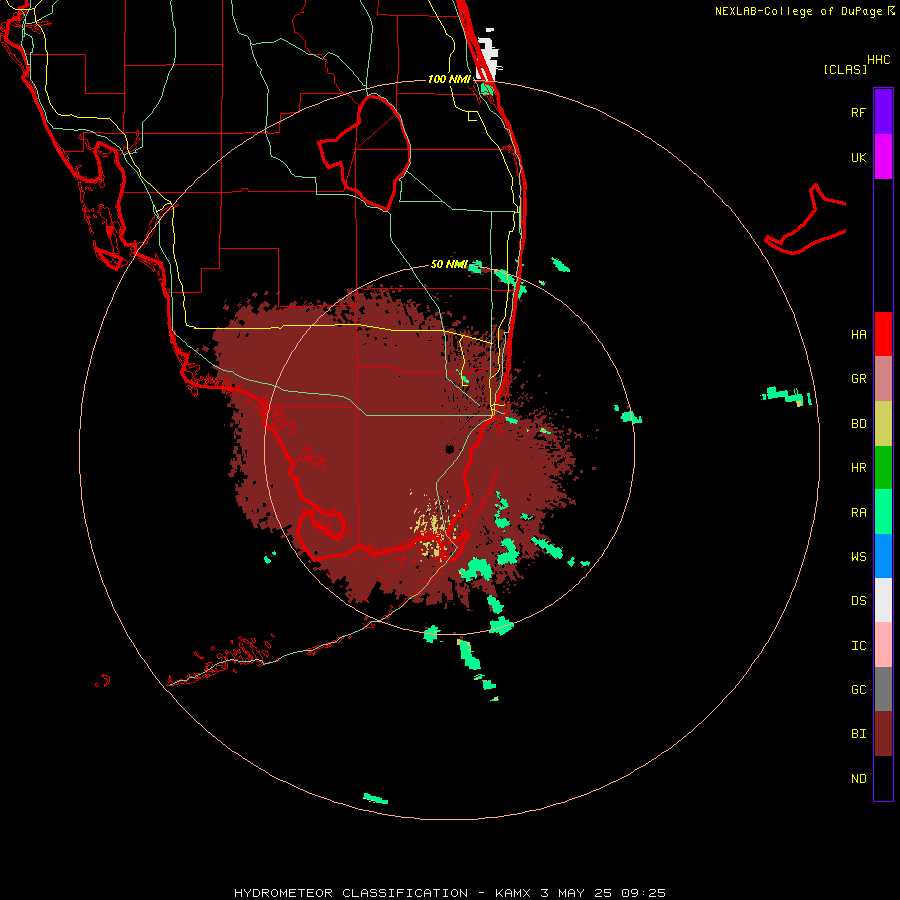Click the HHC product label
The height and width of the screenshot is (900, 900).
pos(879,60)
